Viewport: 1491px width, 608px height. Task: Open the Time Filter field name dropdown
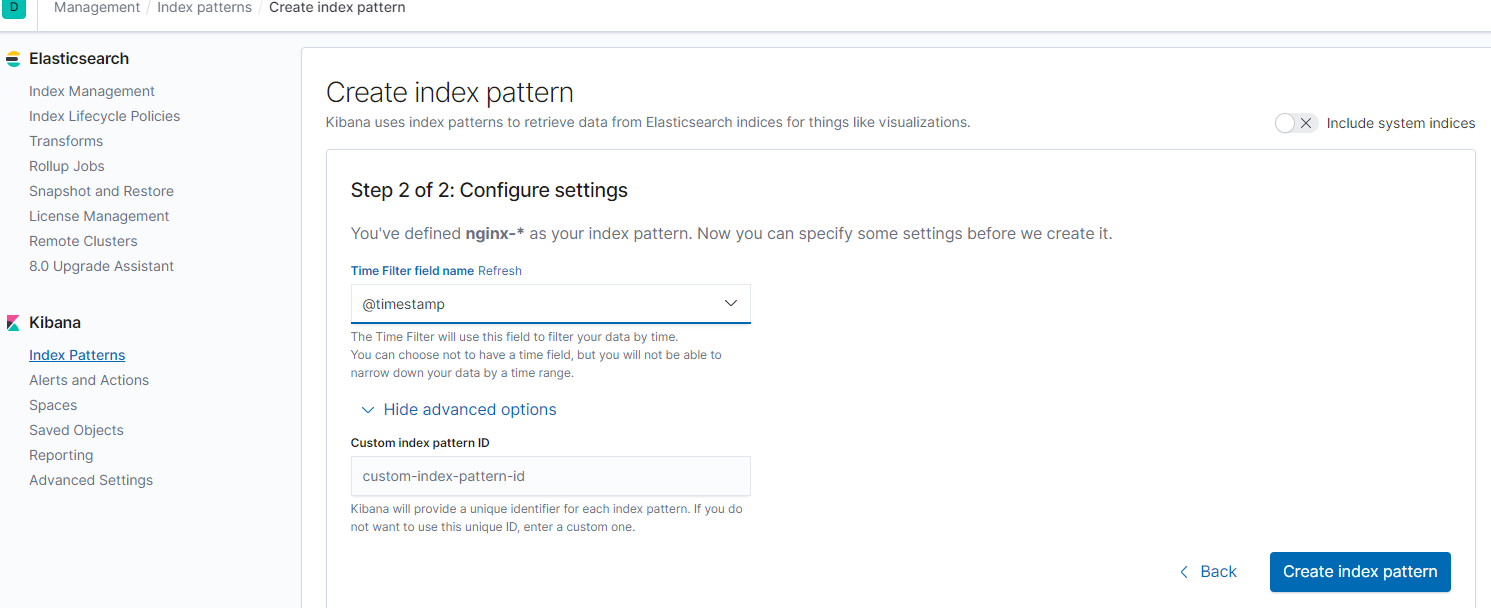pos(550,304)
